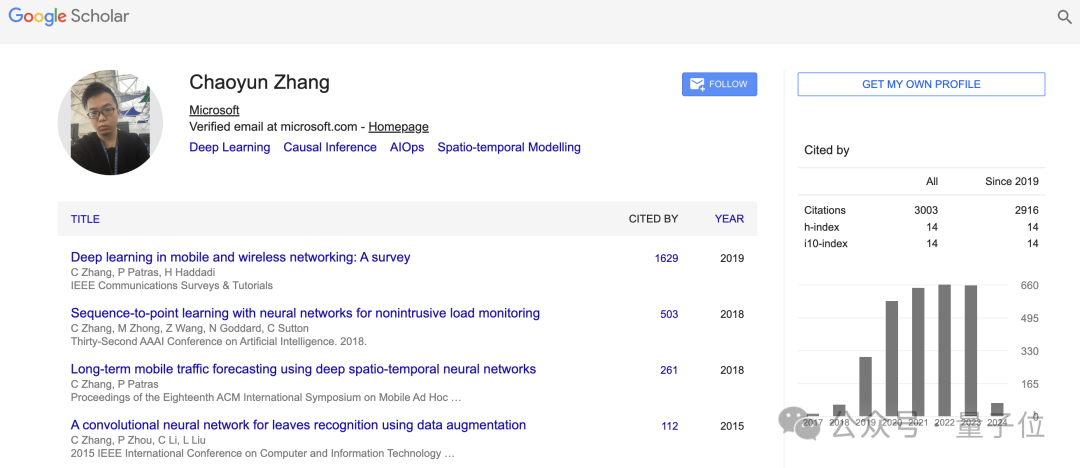Visit the Homepage link
Viewport: 1080px width, 468px height.
[398, 127]
